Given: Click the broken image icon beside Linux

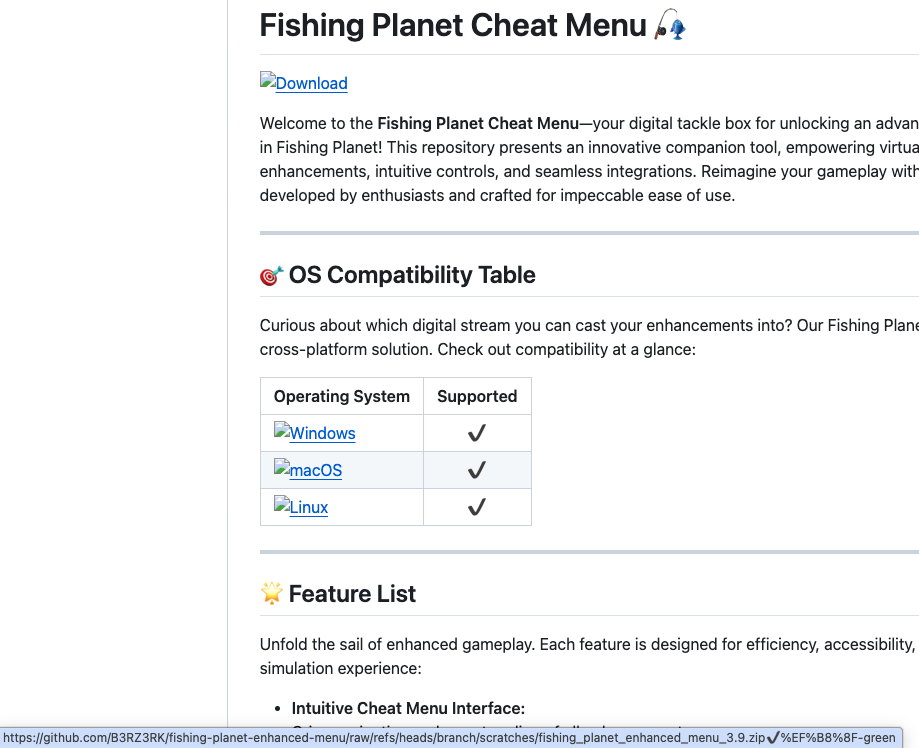Looking at the screenshot, I should (281, 505).
